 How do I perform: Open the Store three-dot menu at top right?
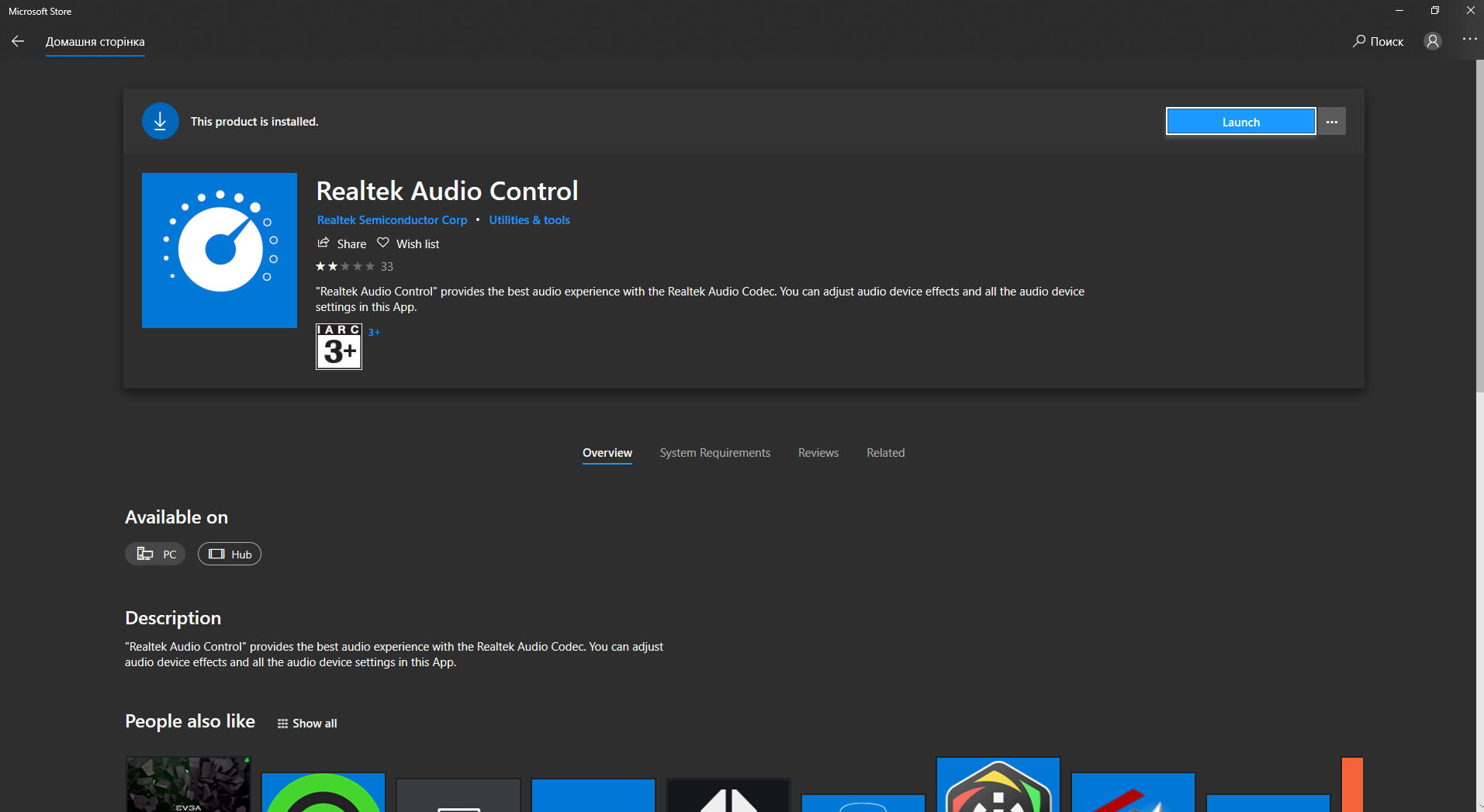(x=1469, y=39)
